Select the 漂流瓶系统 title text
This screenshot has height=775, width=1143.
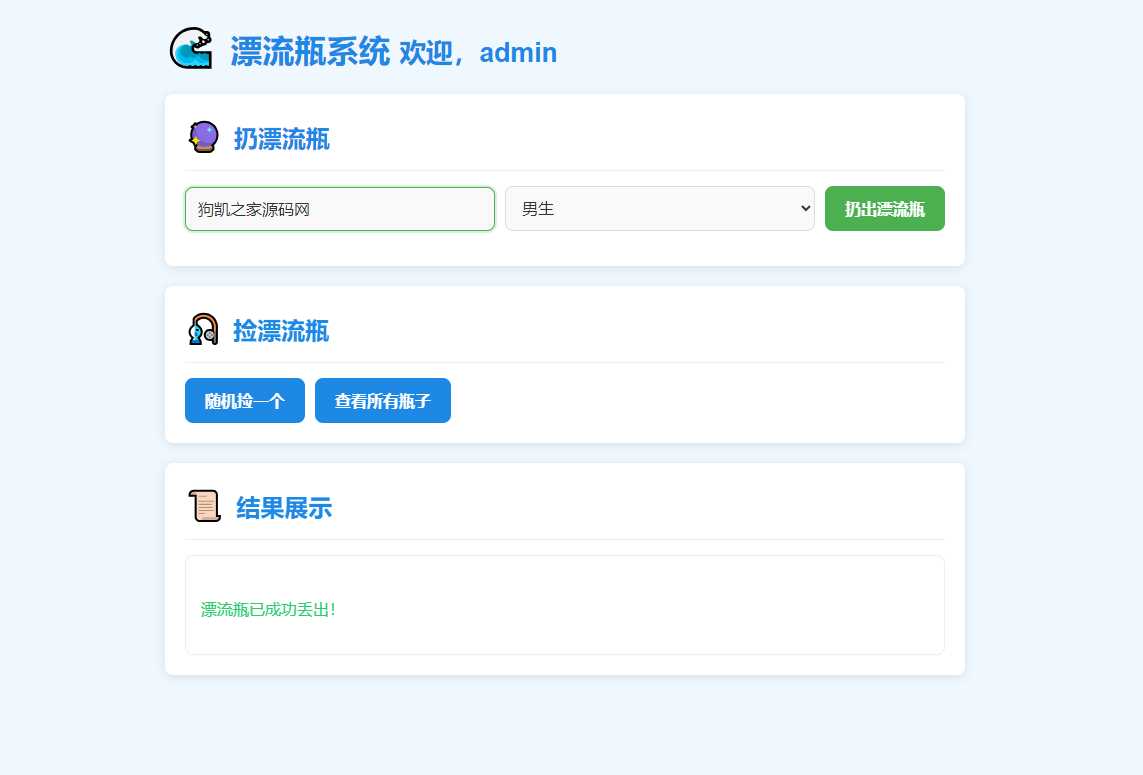point(310,52)
